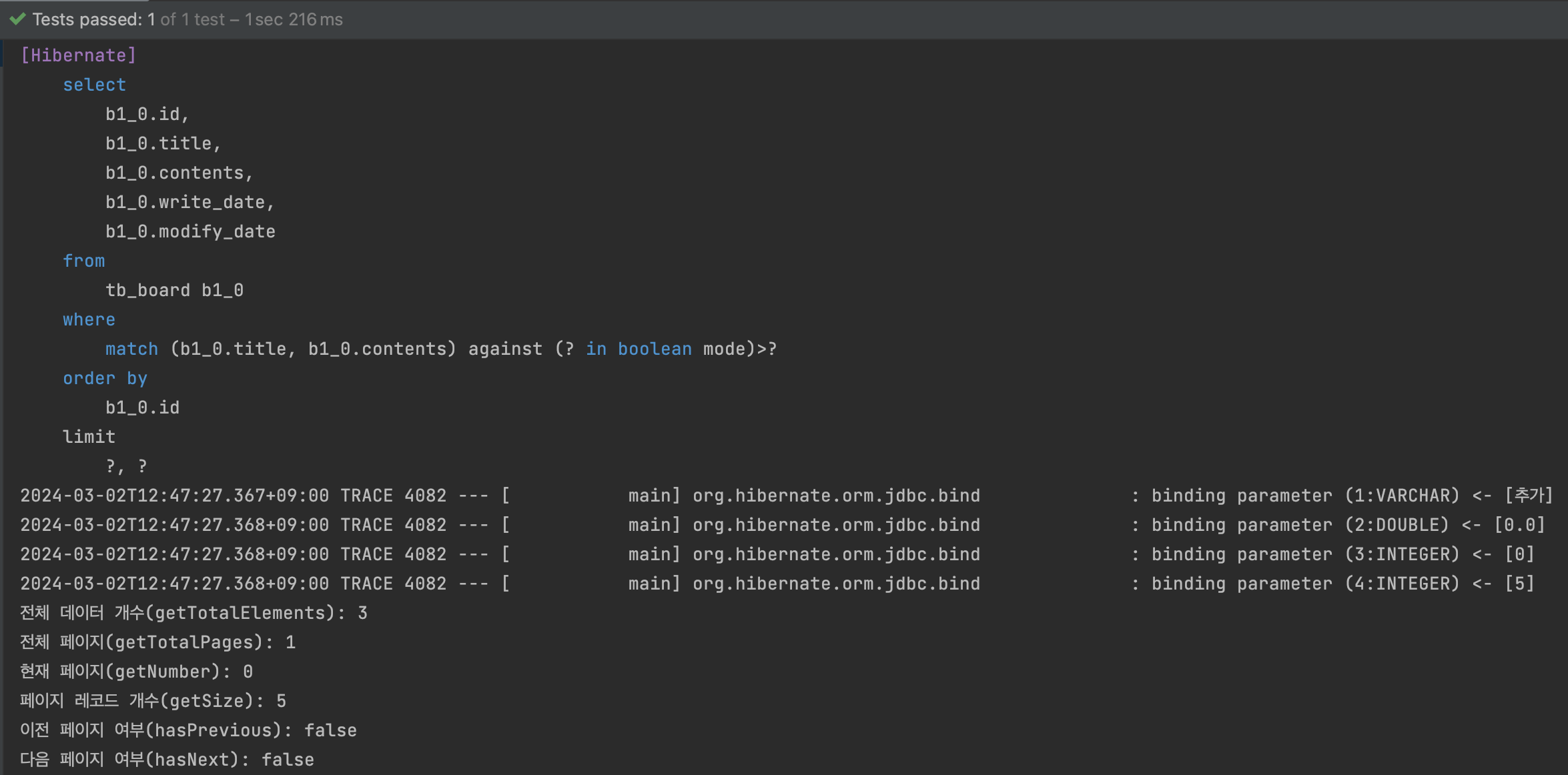The image size is (1568, 775).
Task: Click the '[0.0]' bound value
Action: click(1519, 525)
